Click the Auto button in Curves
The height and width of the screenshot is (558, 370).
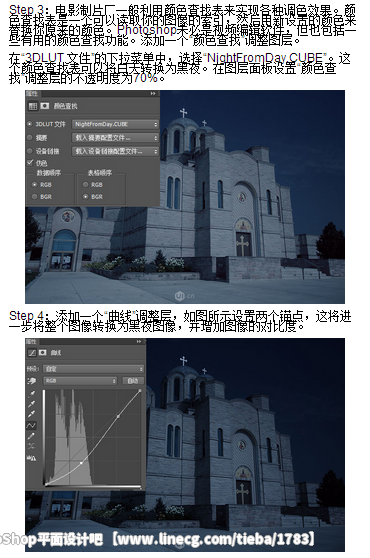[133, 381]
